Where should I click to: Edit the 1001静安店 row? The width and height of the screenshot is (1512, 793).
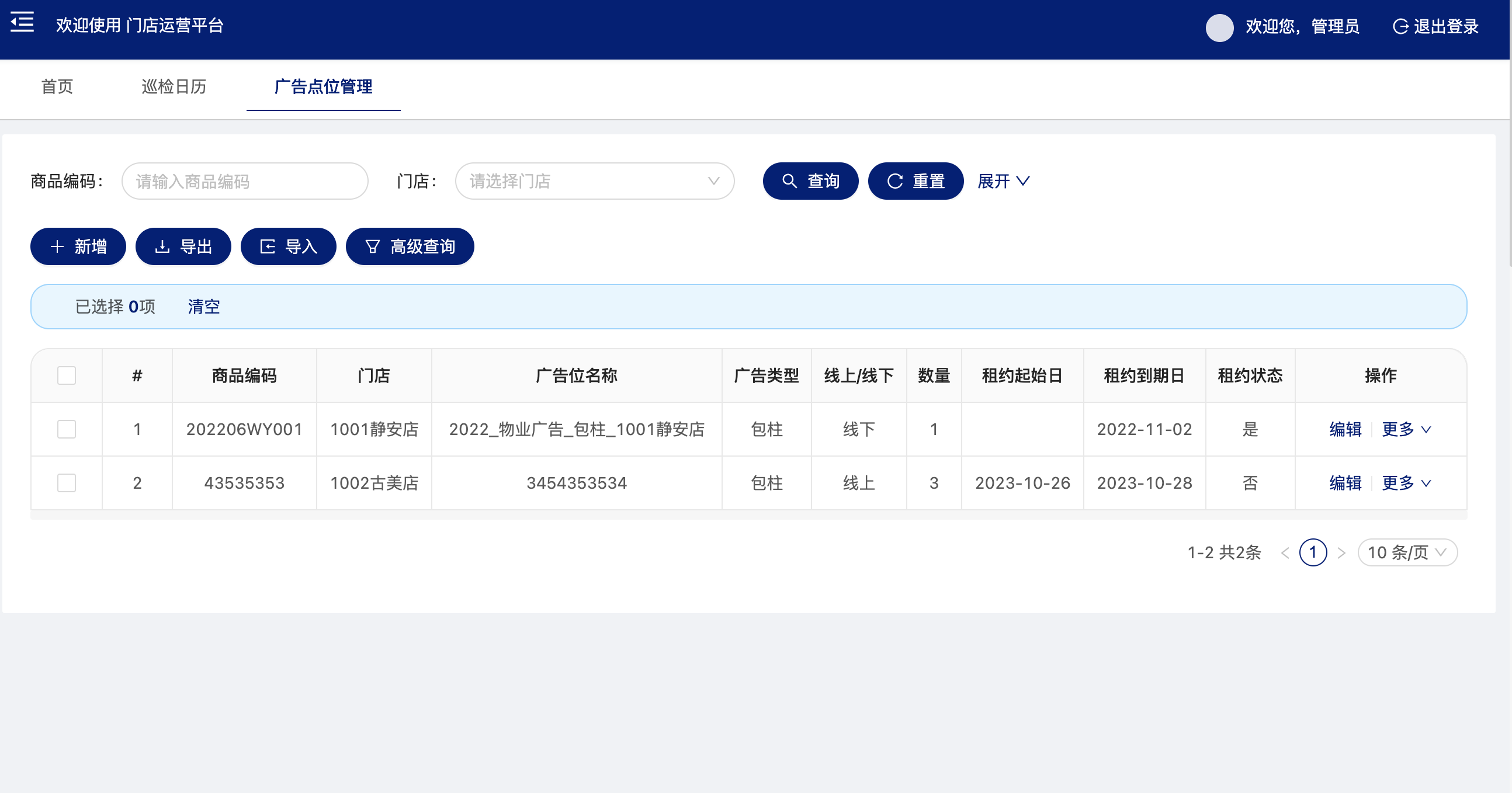[1345, 429]
